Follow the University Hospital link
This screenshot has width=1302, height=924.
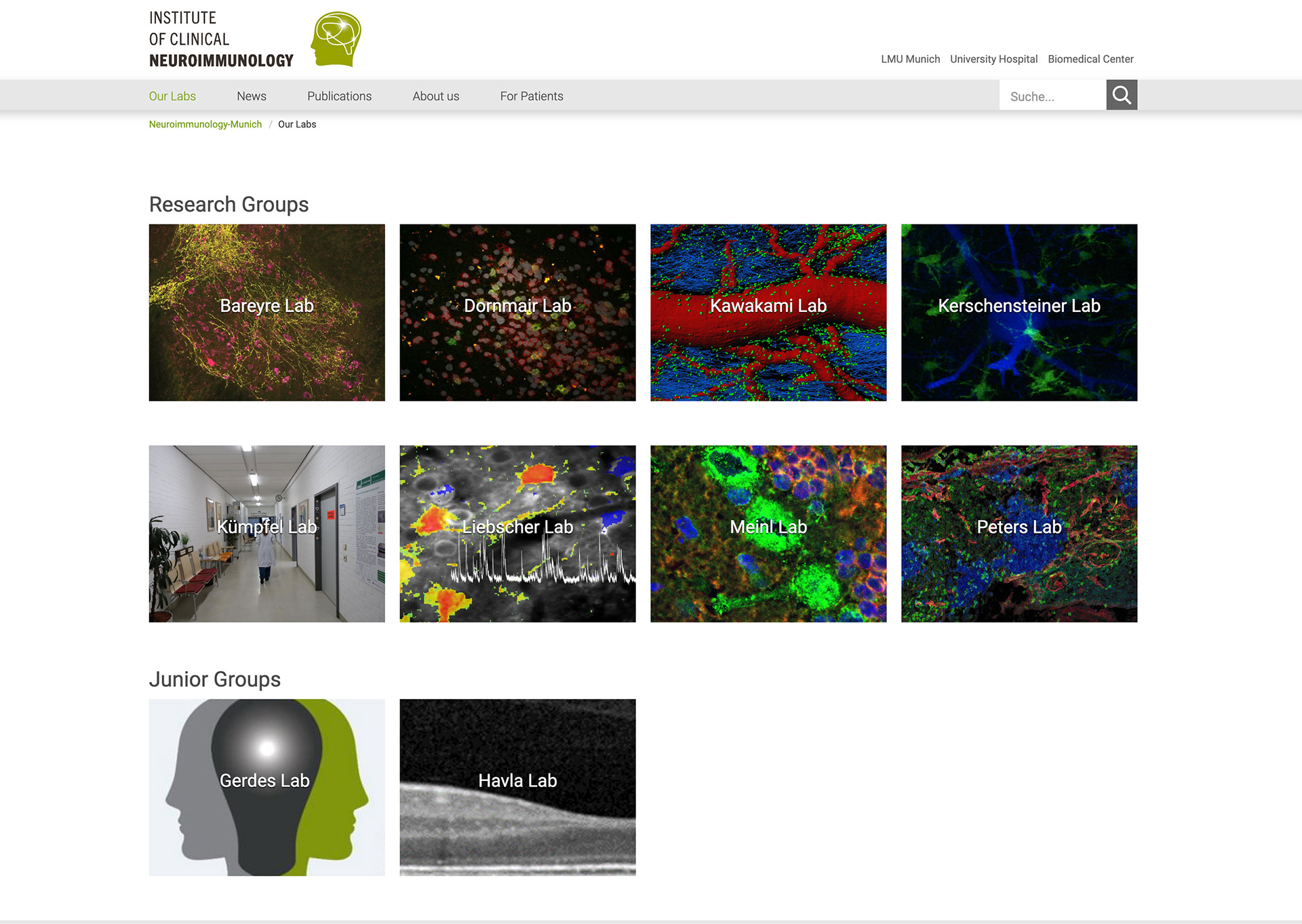(x=993, y=59)
